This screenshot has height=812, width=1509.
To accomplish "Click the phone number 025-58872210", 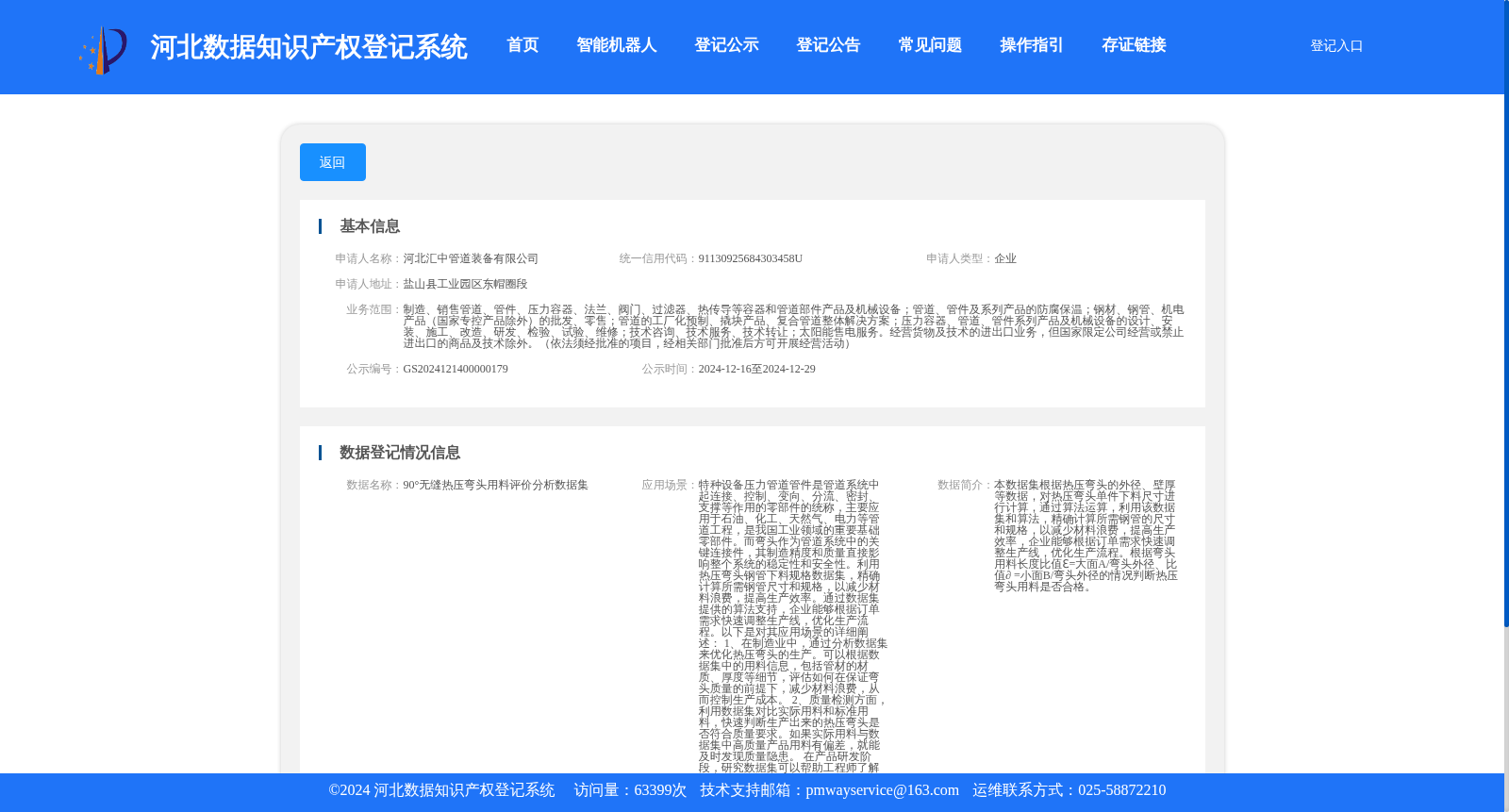I will [1121, 790].
